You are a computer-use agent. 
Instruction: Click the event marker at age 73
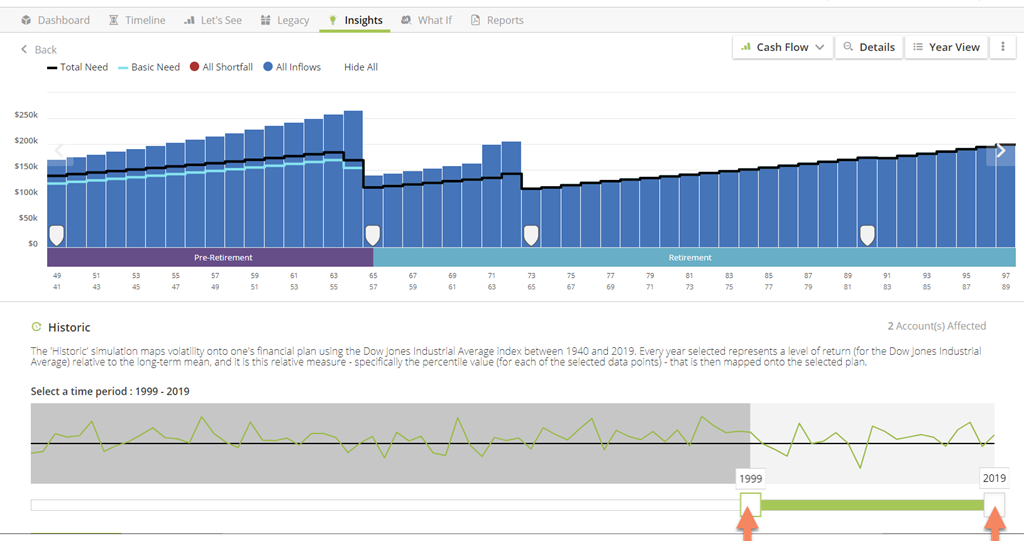531,235
